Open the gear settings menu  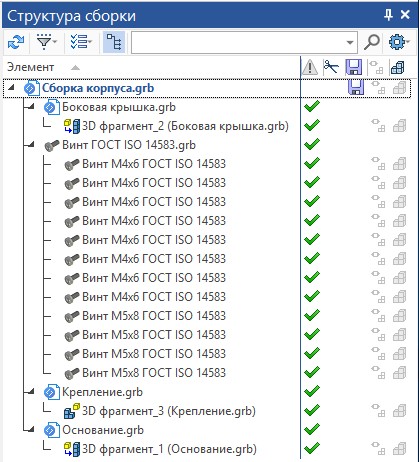(399, 42)
